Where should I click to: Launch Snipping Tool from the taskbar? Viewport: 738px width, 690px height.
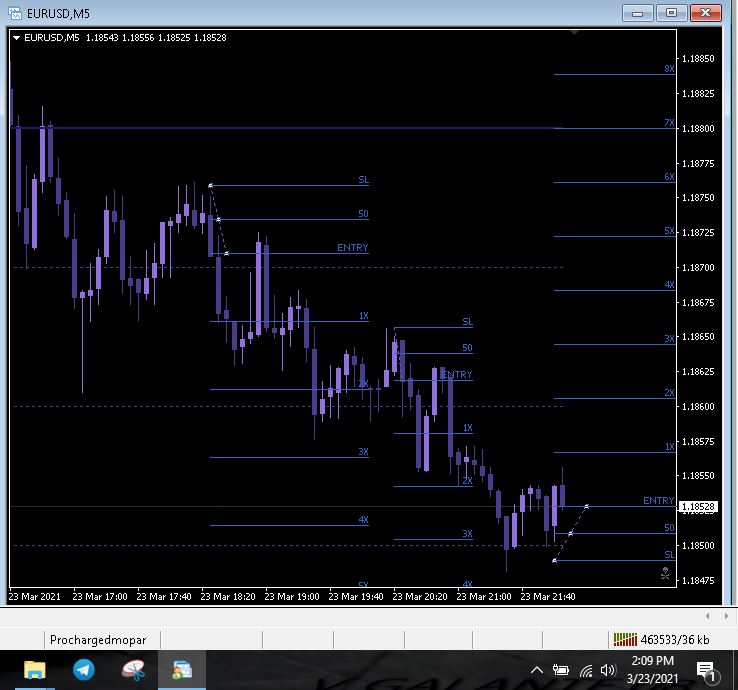tap(133, 670)
